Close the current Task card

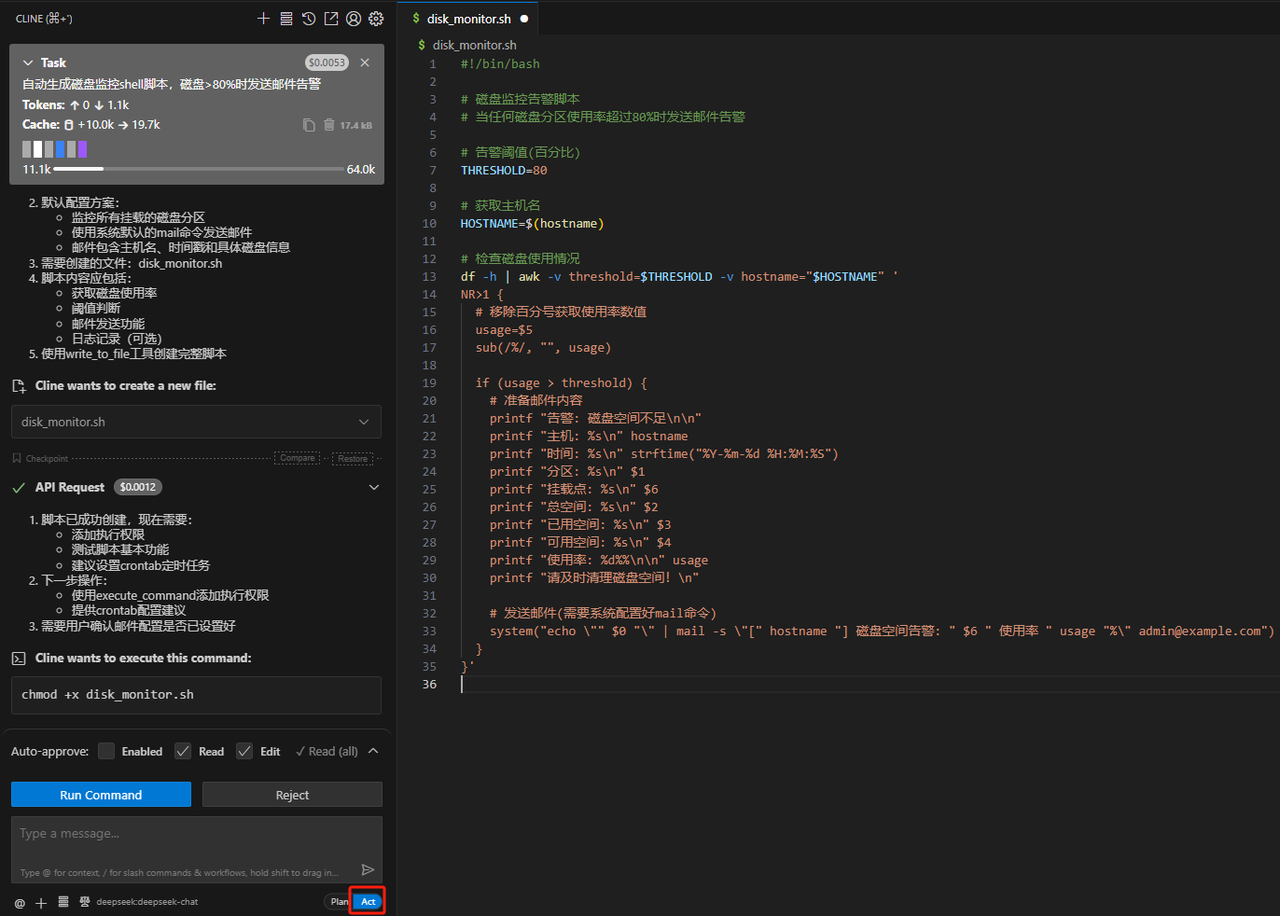pos(365,62)
